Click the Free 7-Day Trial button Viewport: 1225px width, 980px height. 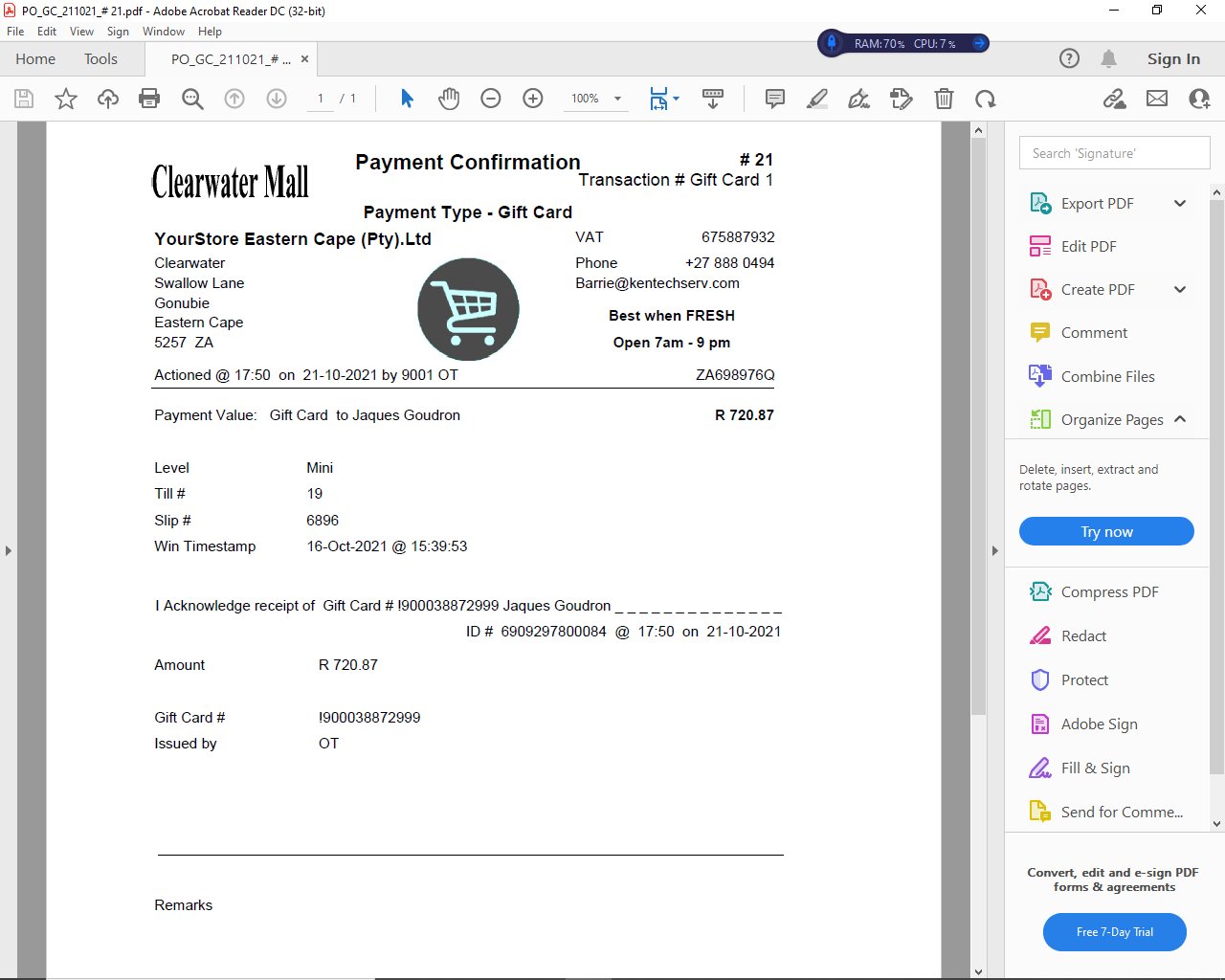click(x=1114, y=932)
